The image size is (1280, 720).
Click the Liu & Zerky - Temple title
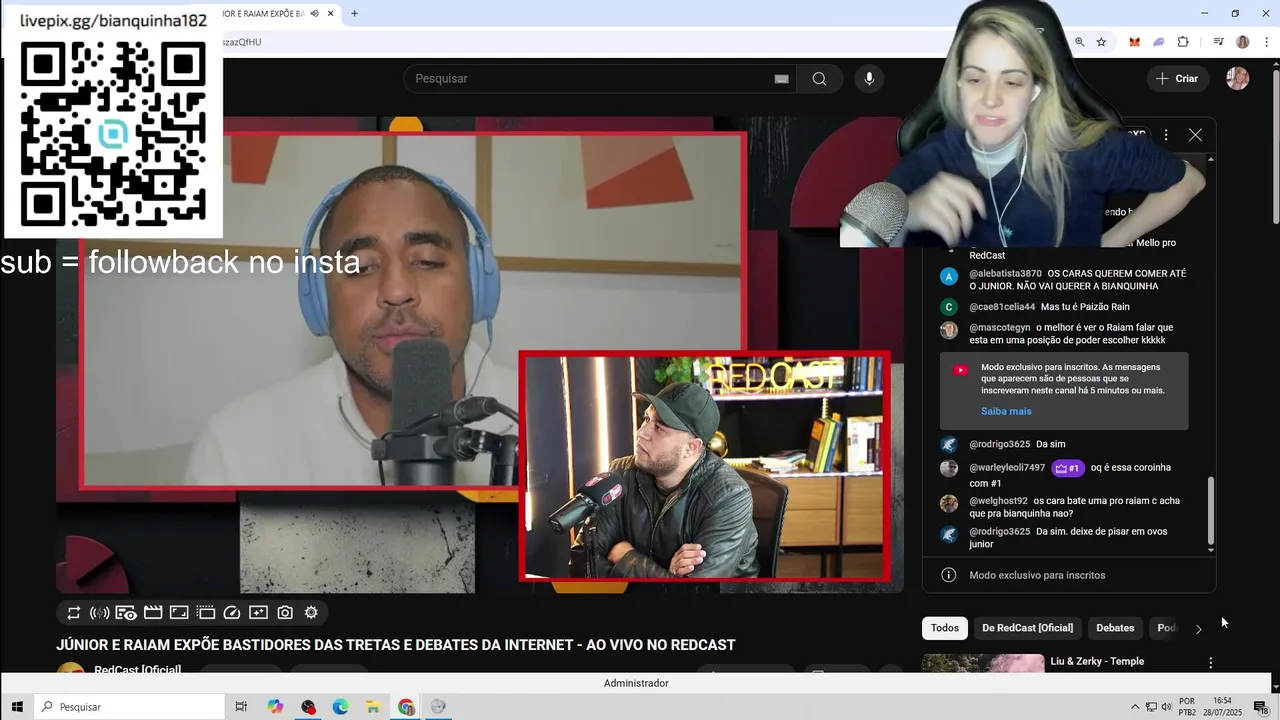1097,661
